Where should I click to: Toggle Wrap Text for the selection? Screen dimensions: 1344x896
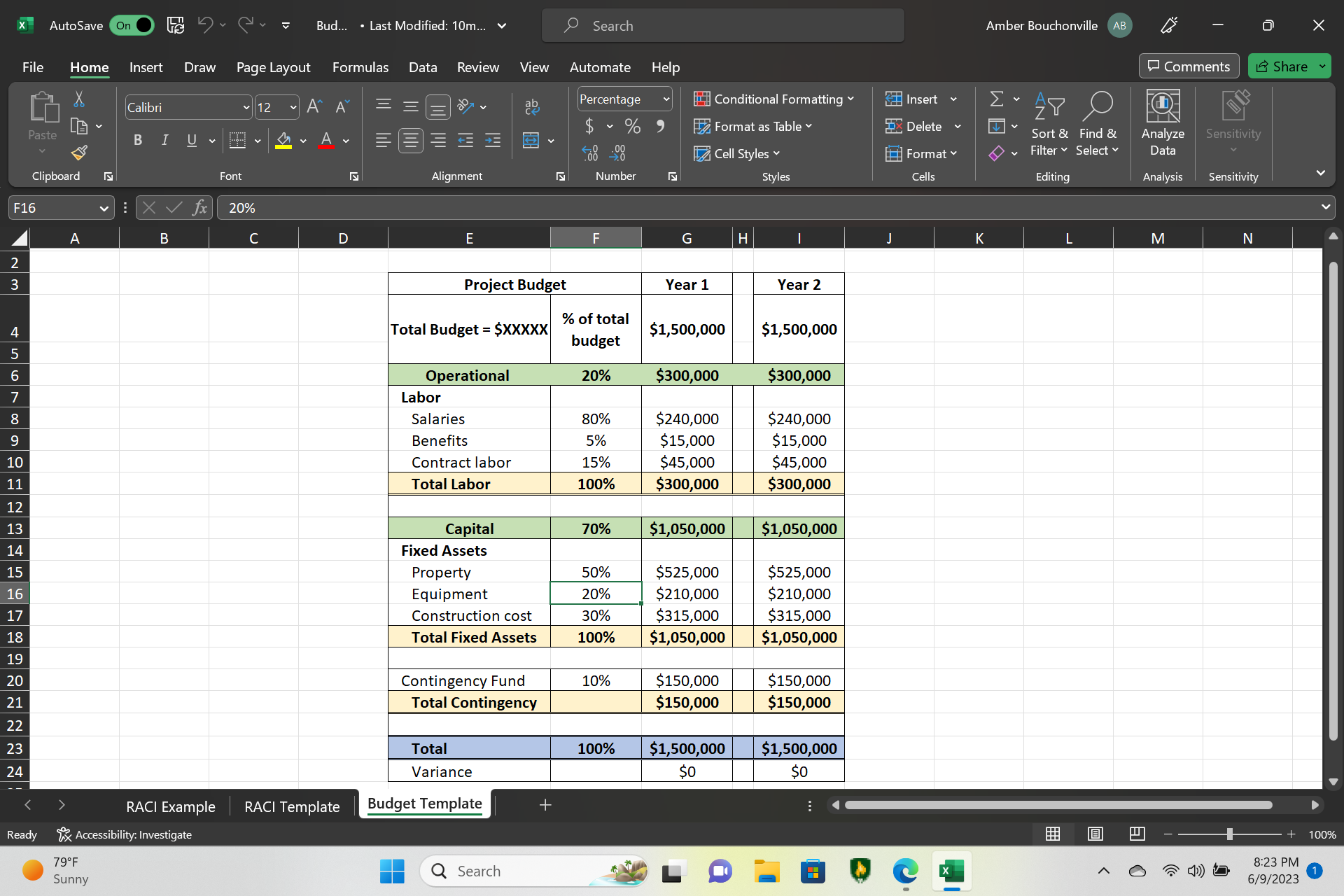point(532,106)
